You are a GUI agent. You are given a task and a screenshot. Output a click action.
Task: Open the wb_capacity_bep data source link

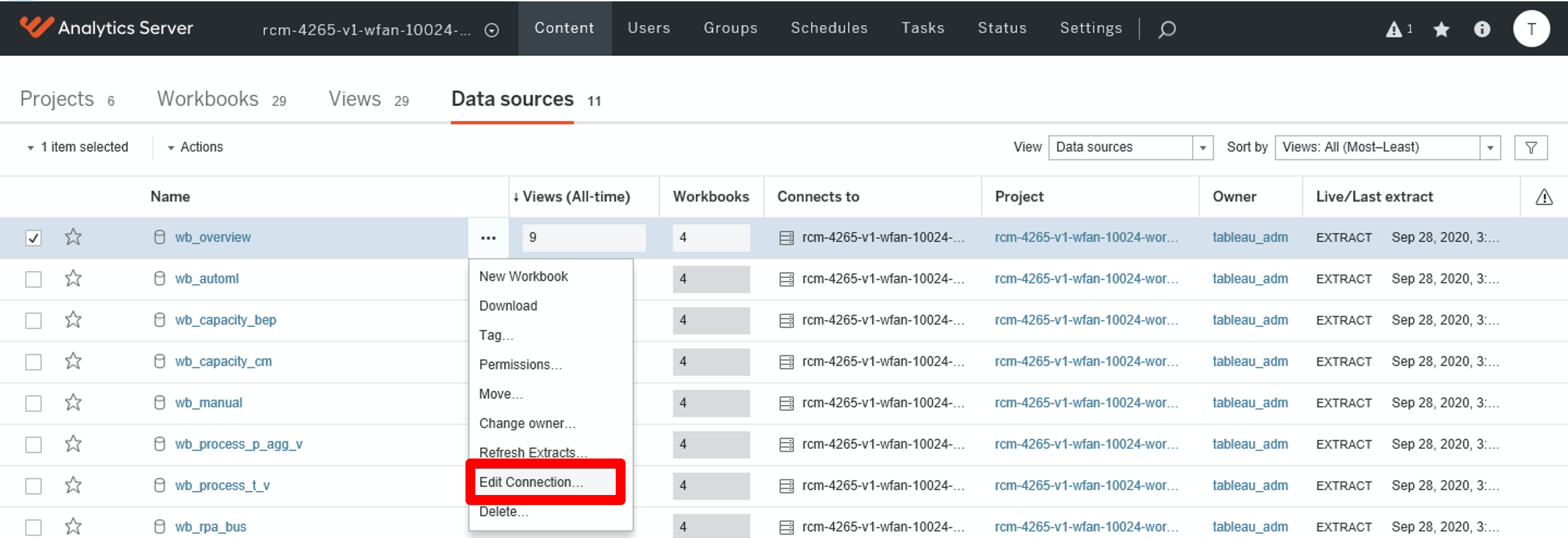(225, 320)
